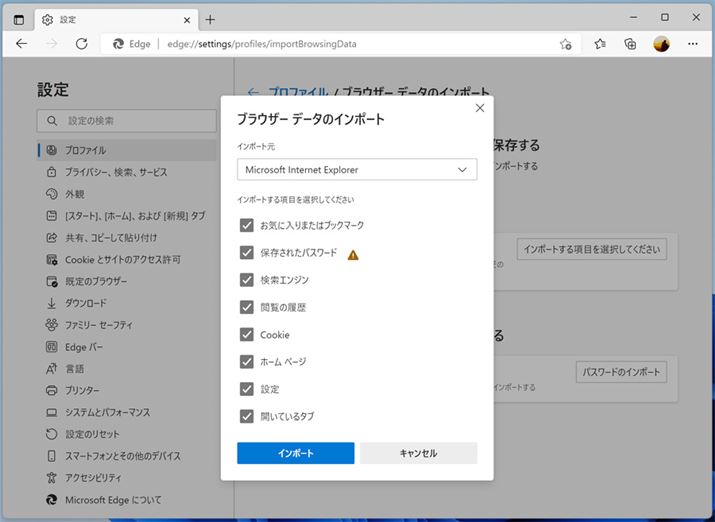
Task: Open the Favorites list icon in toolbar
Action: [600, 44]
